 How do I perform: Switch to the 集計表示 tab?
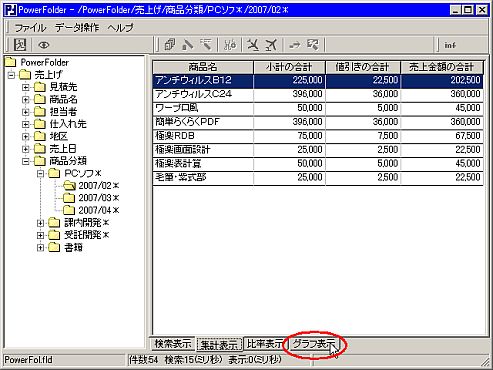tap(219, 345)
